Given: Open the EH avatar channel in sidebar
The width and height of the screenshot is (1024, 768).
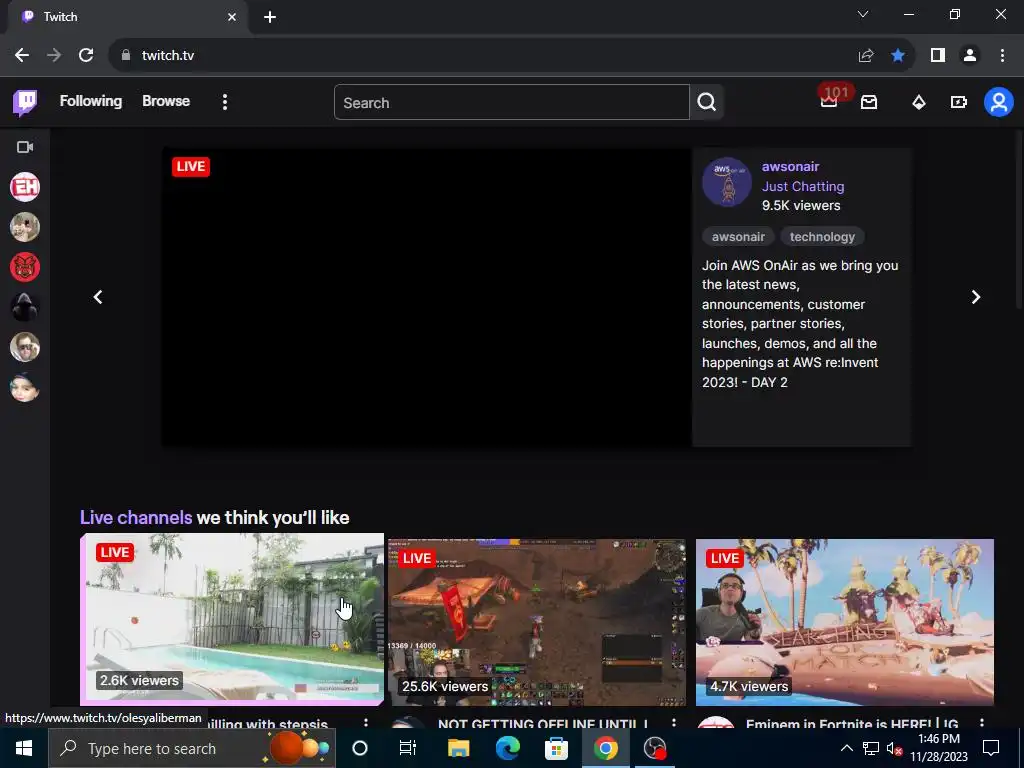Looking at the screenshot, I should 25,187.
